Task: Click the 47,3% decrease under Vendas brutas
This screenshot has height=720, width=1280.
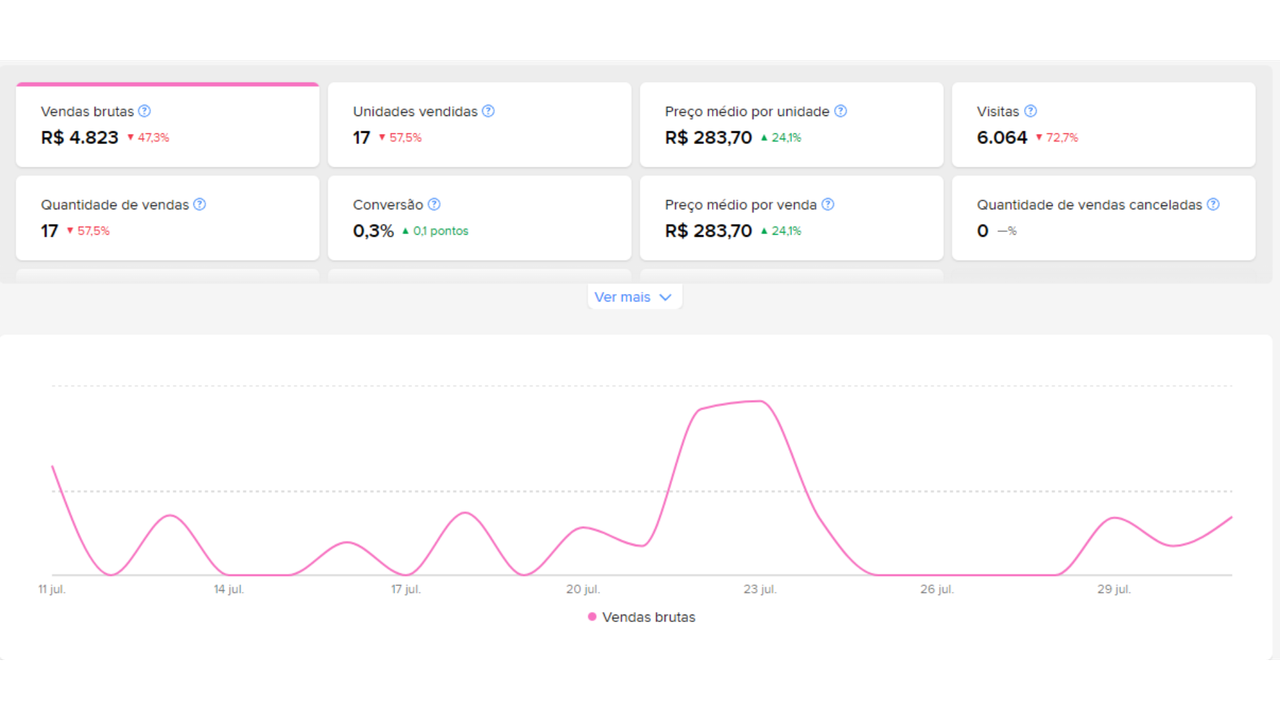Action: 148,138
